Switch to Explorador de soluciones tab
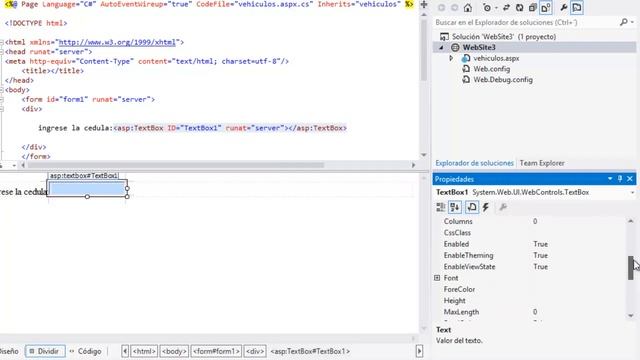This screenshot has height=360, width=640. tap(474, 163)
